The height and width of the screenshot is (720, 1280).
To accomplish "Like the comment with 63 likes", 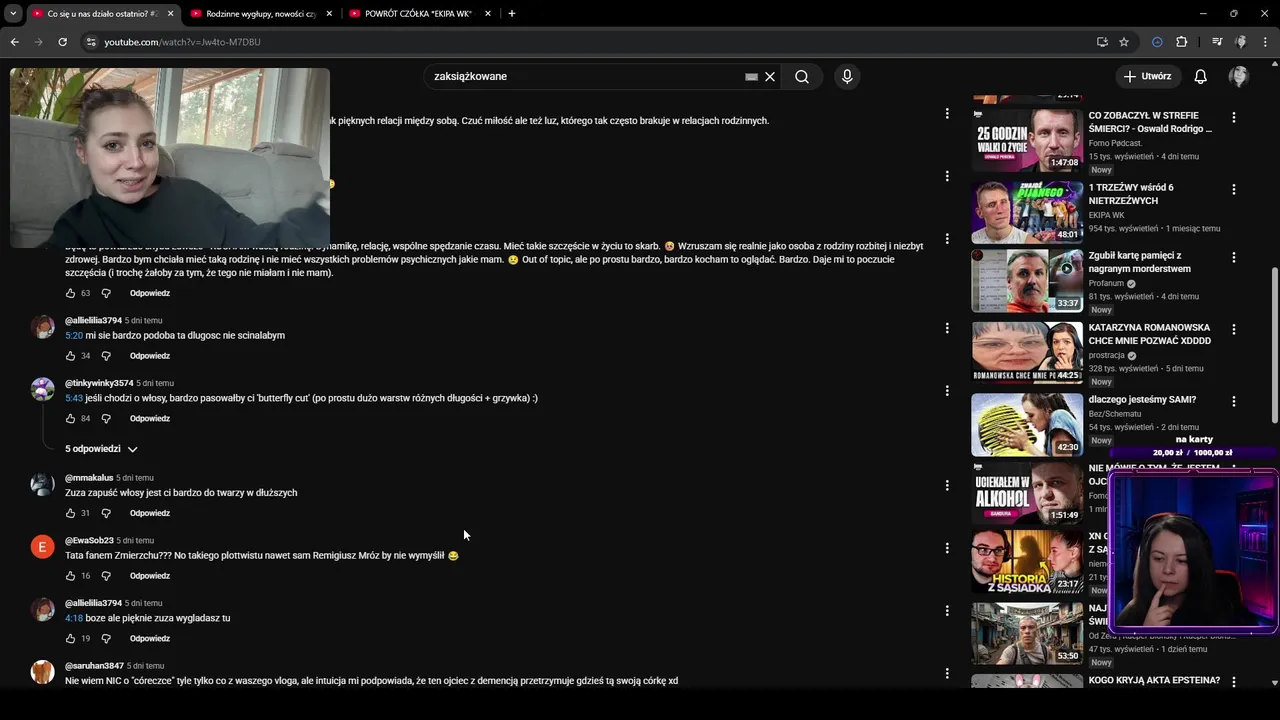I will [70, 294].
